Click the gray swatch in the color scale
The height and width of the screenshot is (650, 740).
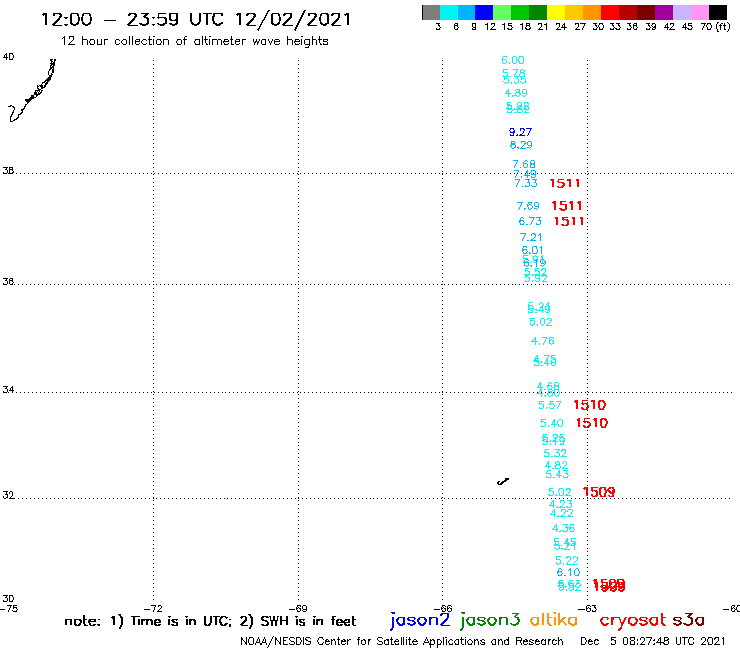(431, 12)
